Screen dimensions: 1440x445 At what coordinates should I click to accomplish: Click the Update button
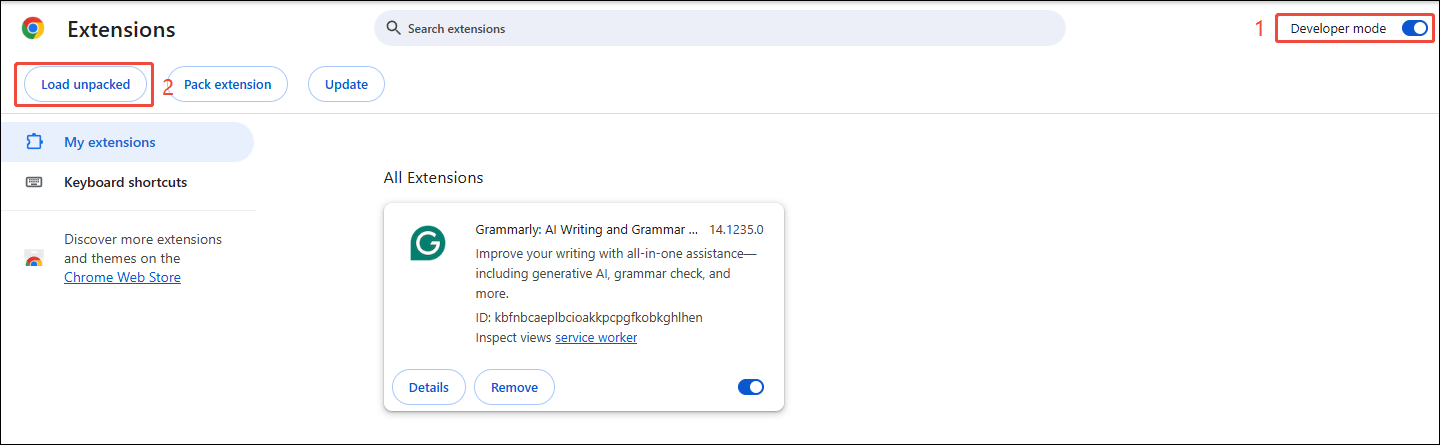coord(346,84)
